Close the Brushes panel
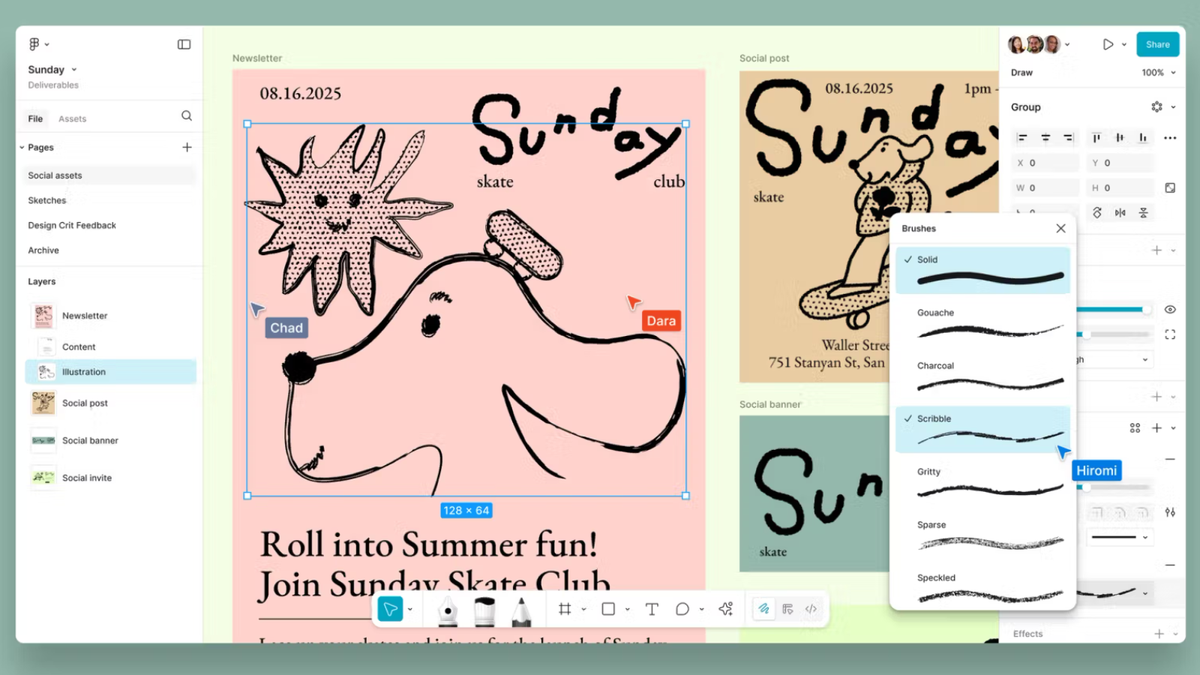This screenshot has height=675, width=1200. pos(1060,228)
